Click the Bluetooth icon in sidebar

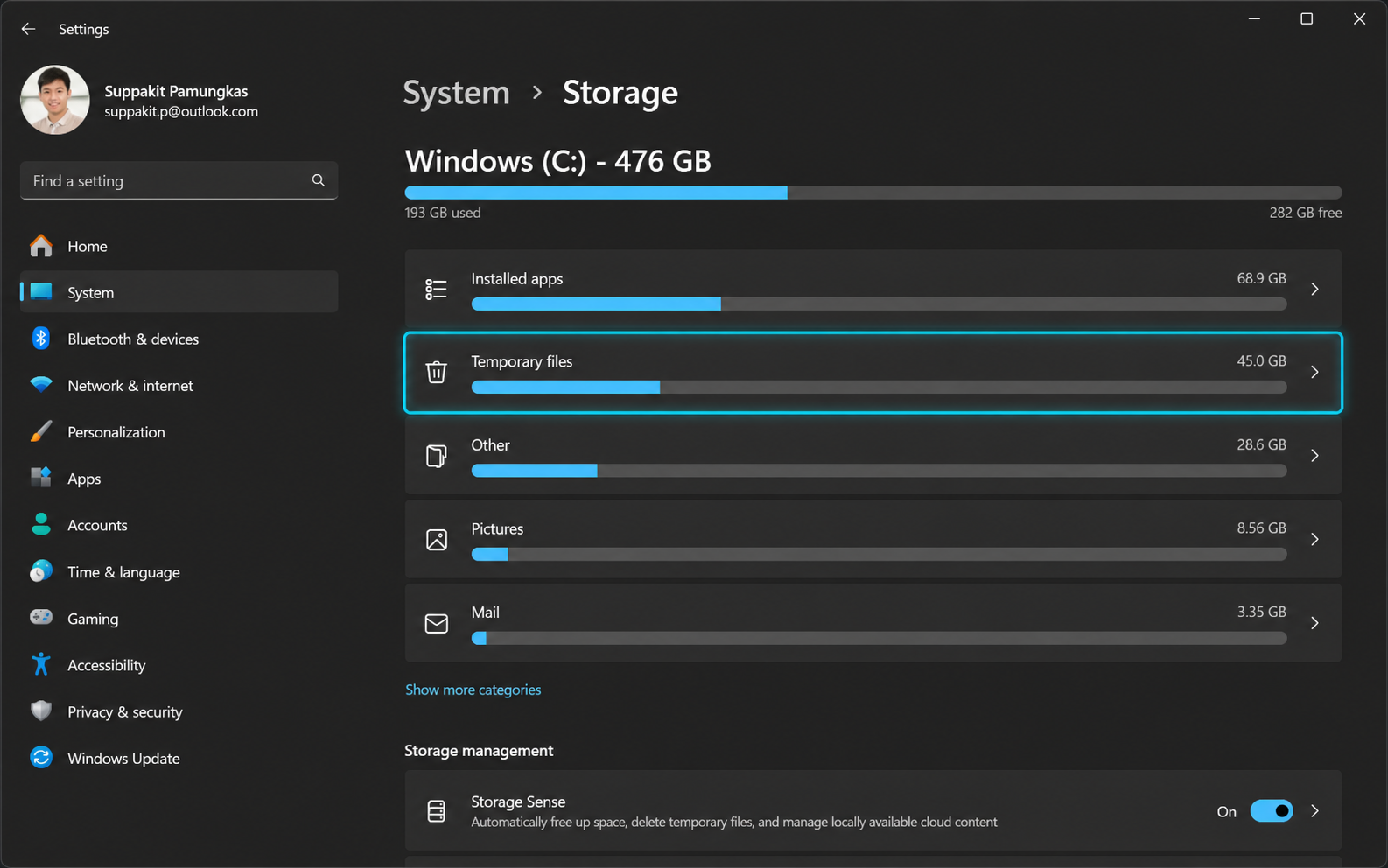pos(40,339)
